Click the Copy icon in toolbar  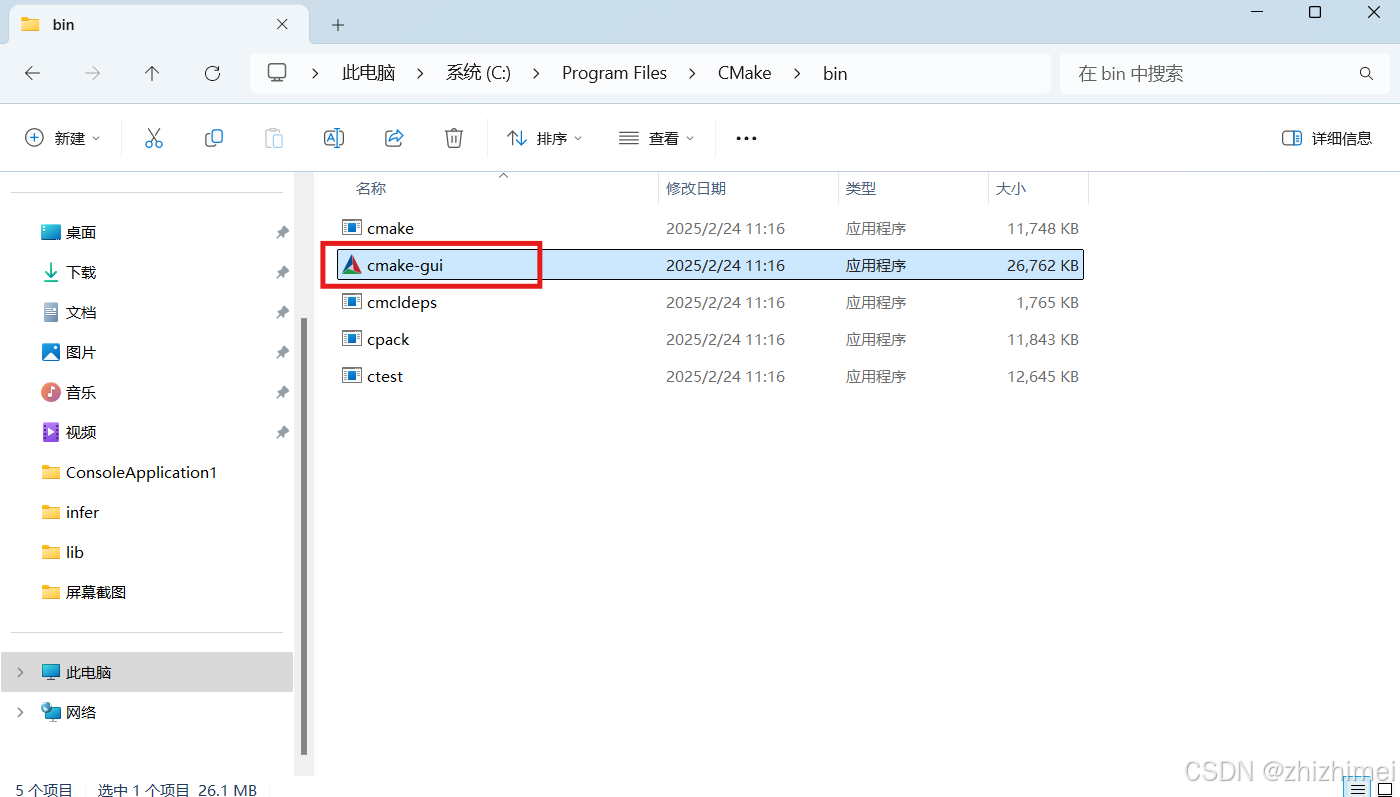[213, 138]
